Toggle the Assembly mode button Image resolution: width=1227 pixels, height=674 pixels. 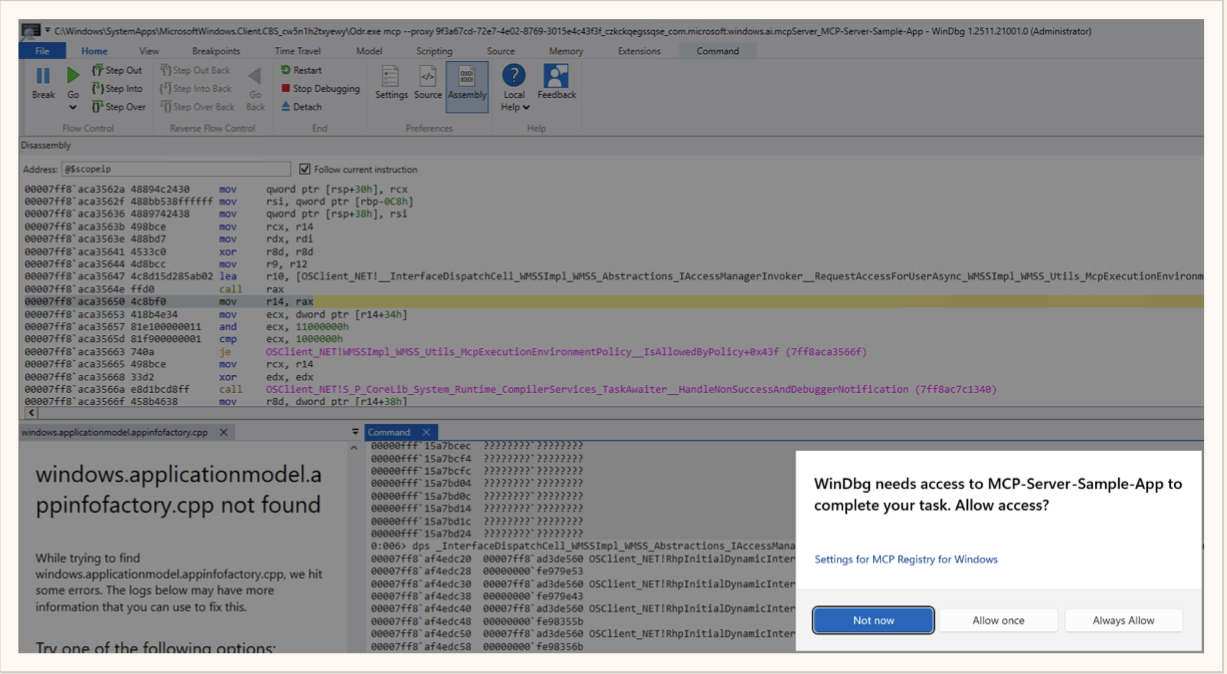(467, 83)
